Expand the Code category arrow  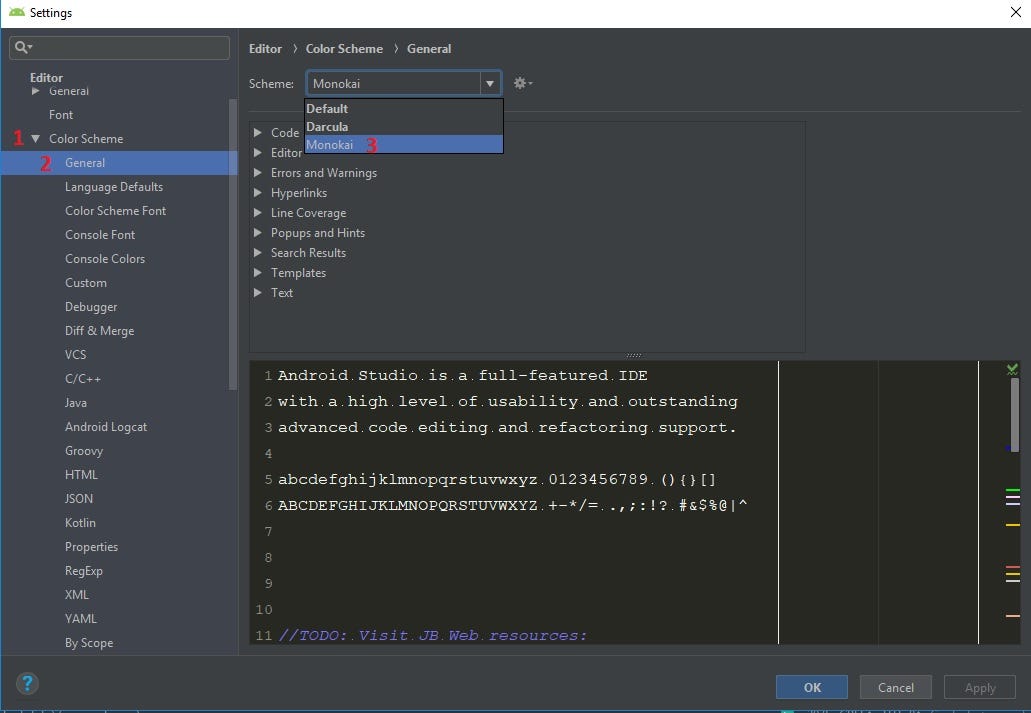click(x=258, y=132)
